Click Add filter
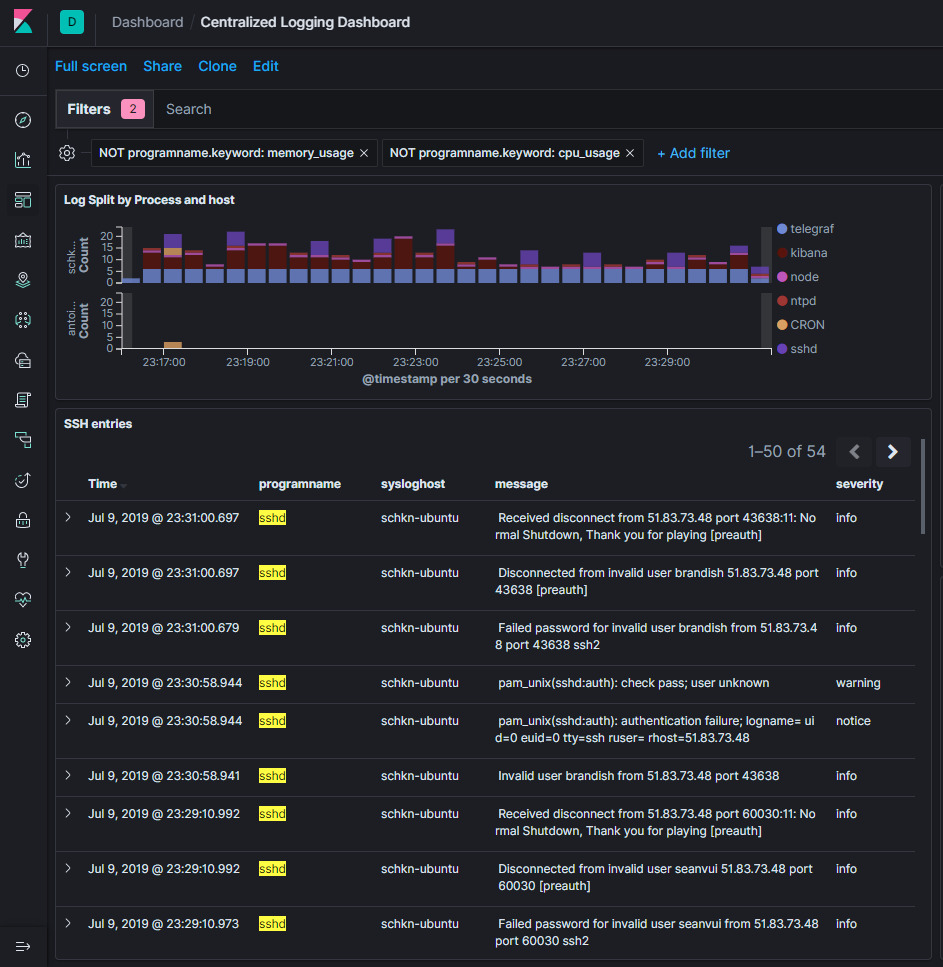Image resolution: width=943 pixels, height=967 pixels. (693, 153)
